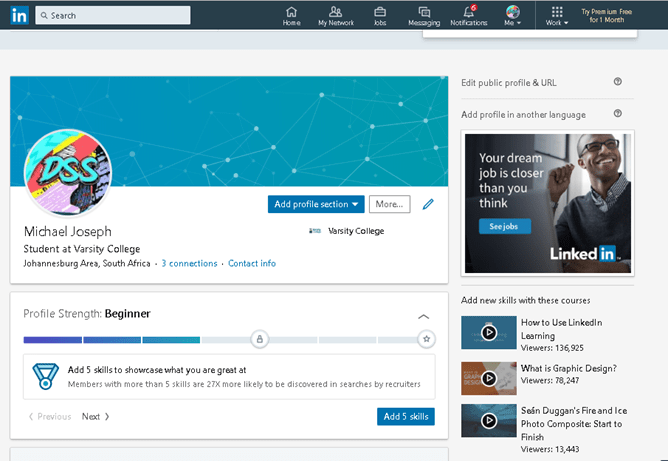The height and width of the screenshot is (461, 668).
Task: Click Johannesburg Area, South Africa location text
Action: tap(87, 263)
